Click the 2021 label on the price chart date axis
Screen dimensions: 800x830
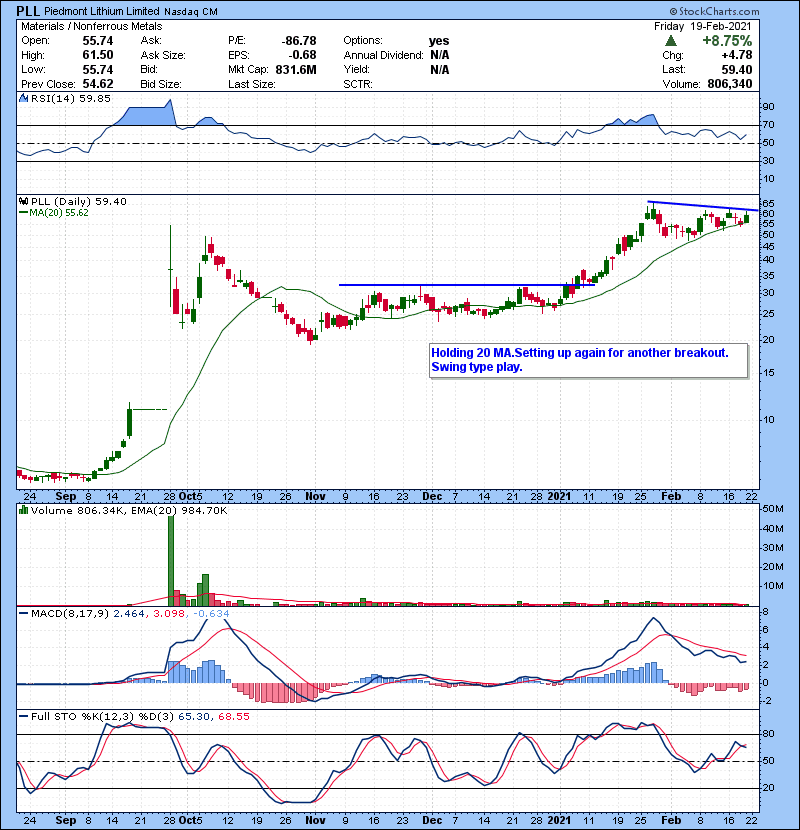pyautogui.click(x=559, y=497)
